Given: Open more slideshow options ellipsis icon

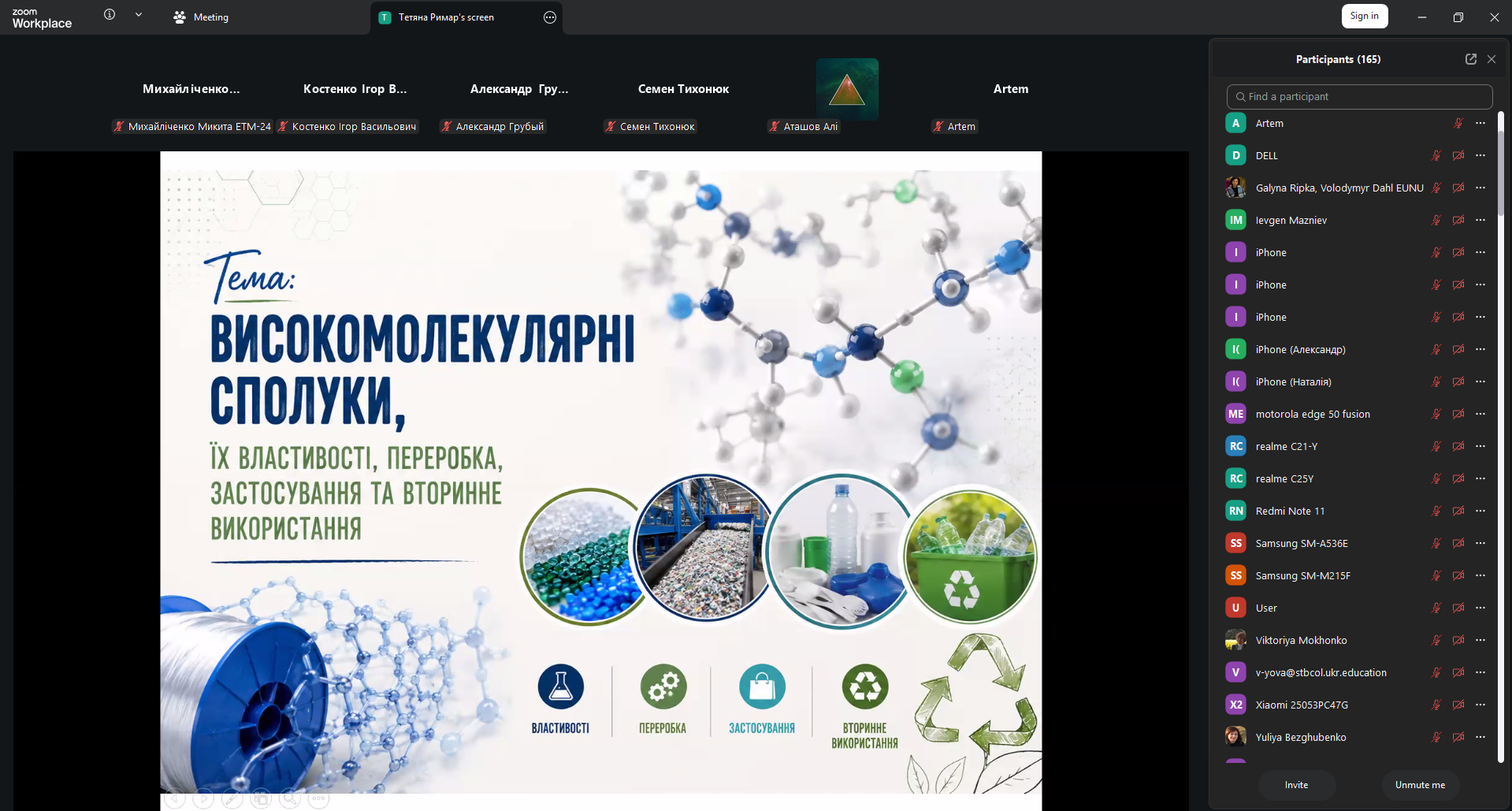Looking at the screenshot, I should tap(318, 798).
